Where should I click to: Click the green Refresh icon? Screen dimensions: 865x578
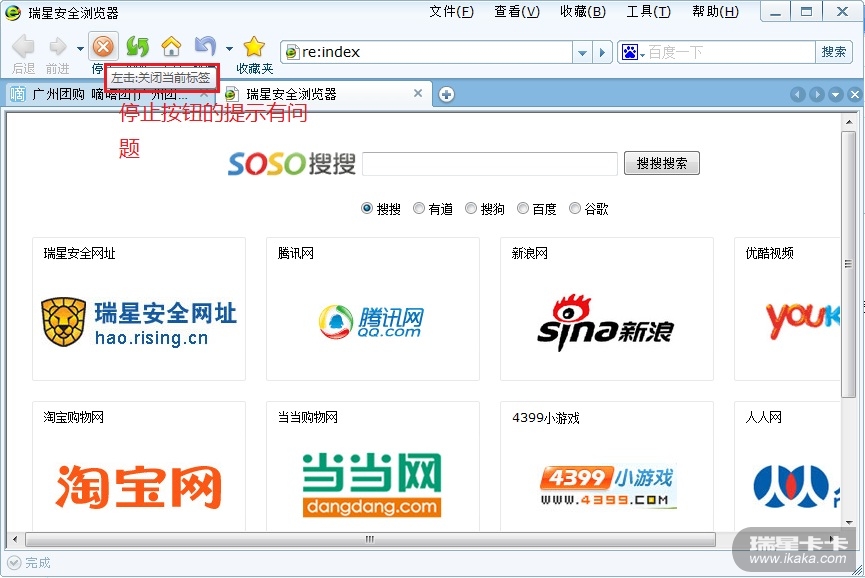pyautogui.click(x=137, y=46)
